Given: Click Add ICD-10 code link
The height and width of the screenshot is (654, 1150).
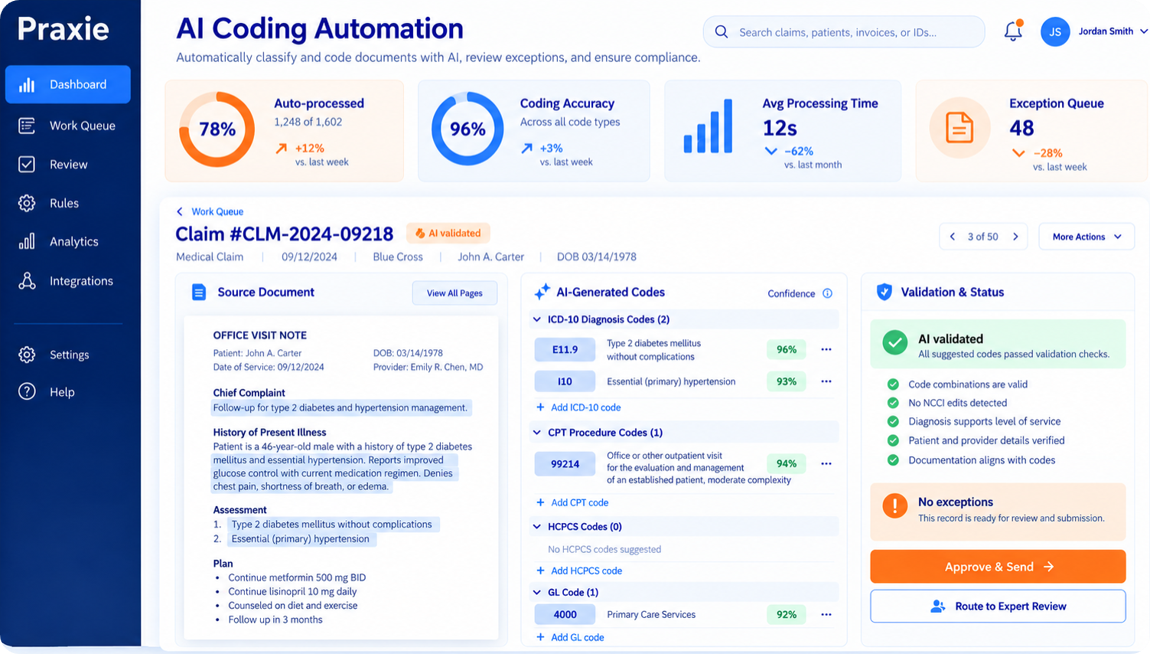Looking at the screenshot, I should (578, 408).
